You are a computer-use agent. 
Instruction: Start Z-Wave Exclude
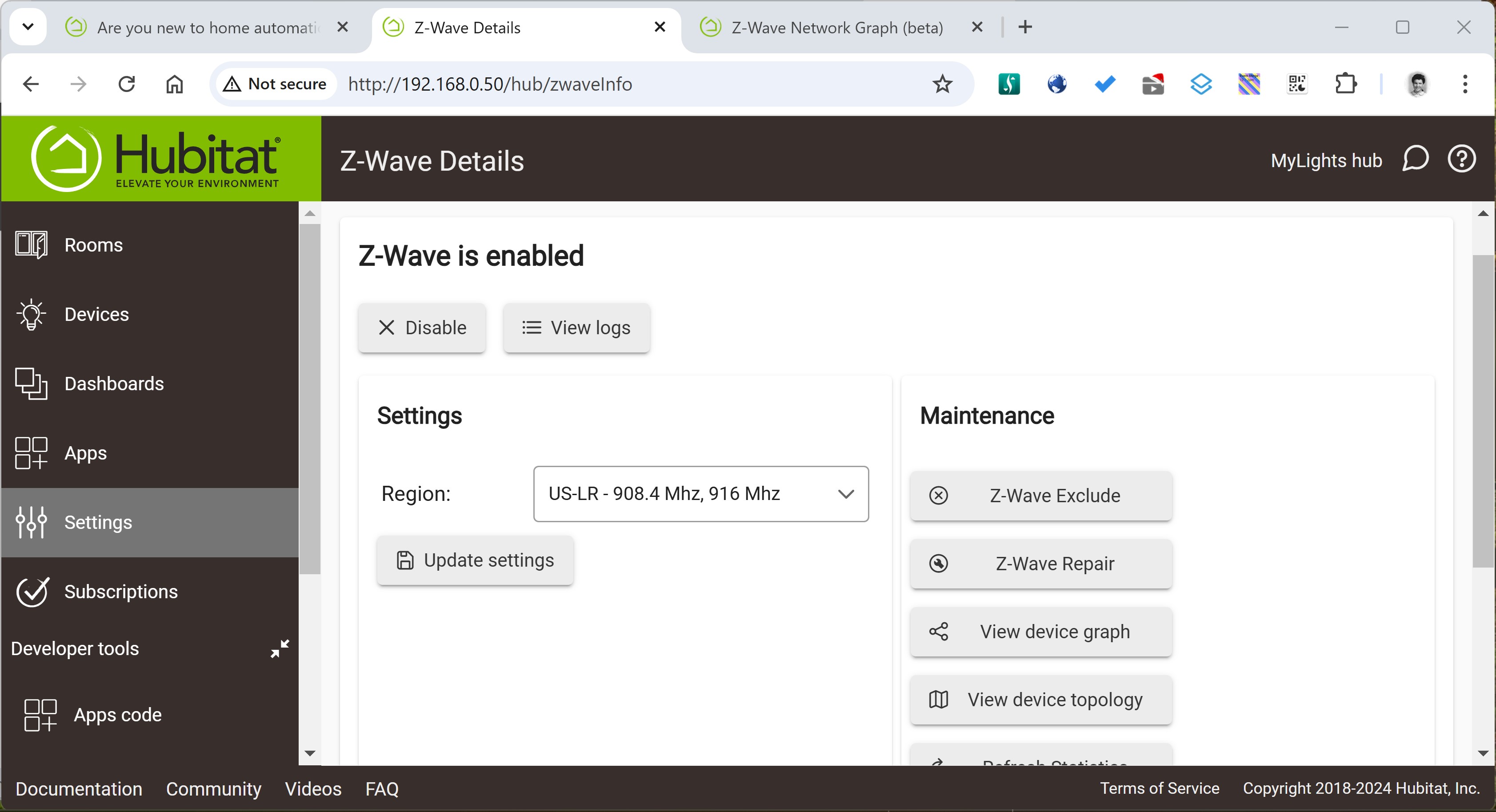point(1041,496)
